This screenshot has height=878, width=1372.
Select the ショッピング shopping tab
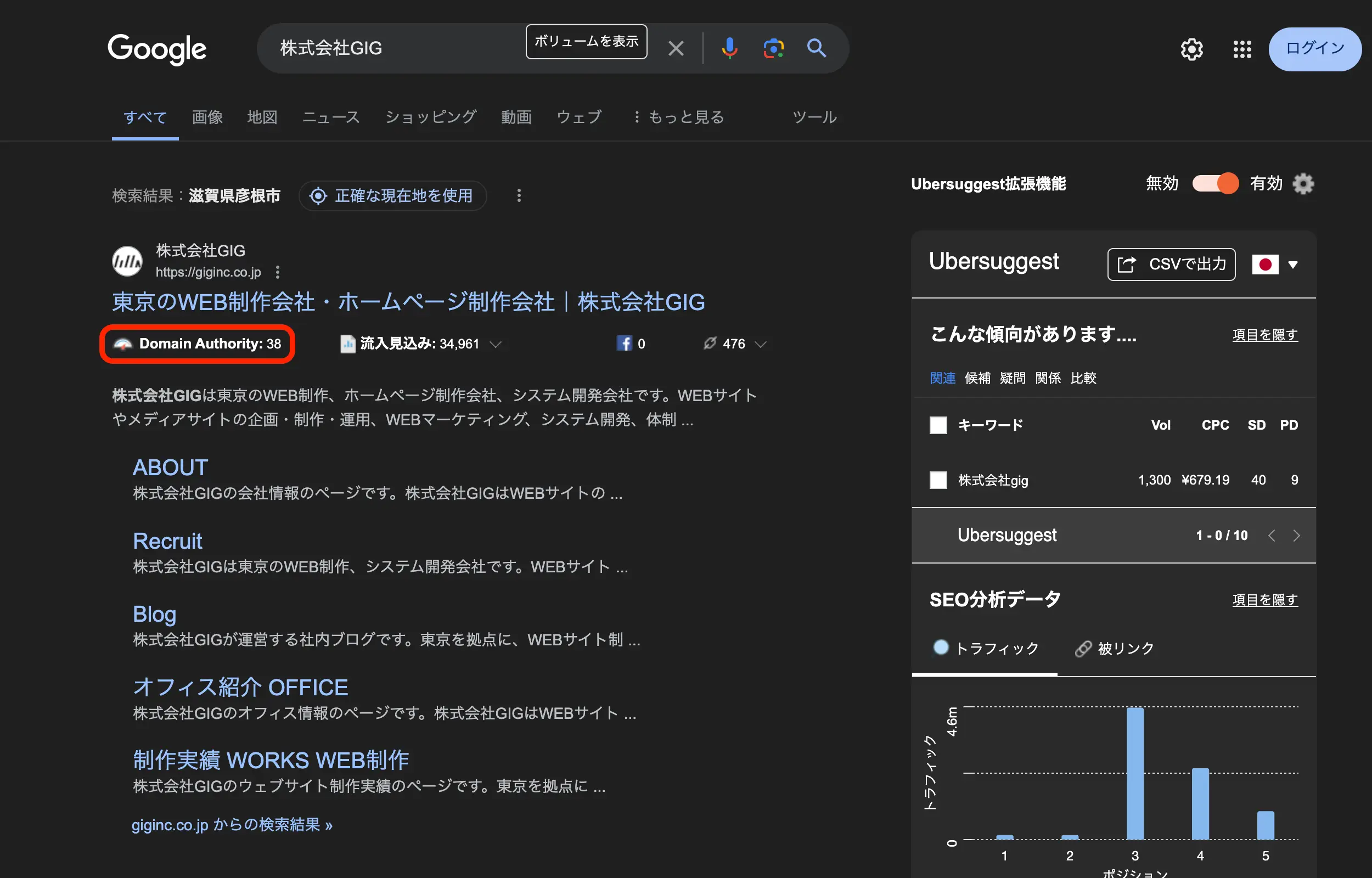coord(430,117)
